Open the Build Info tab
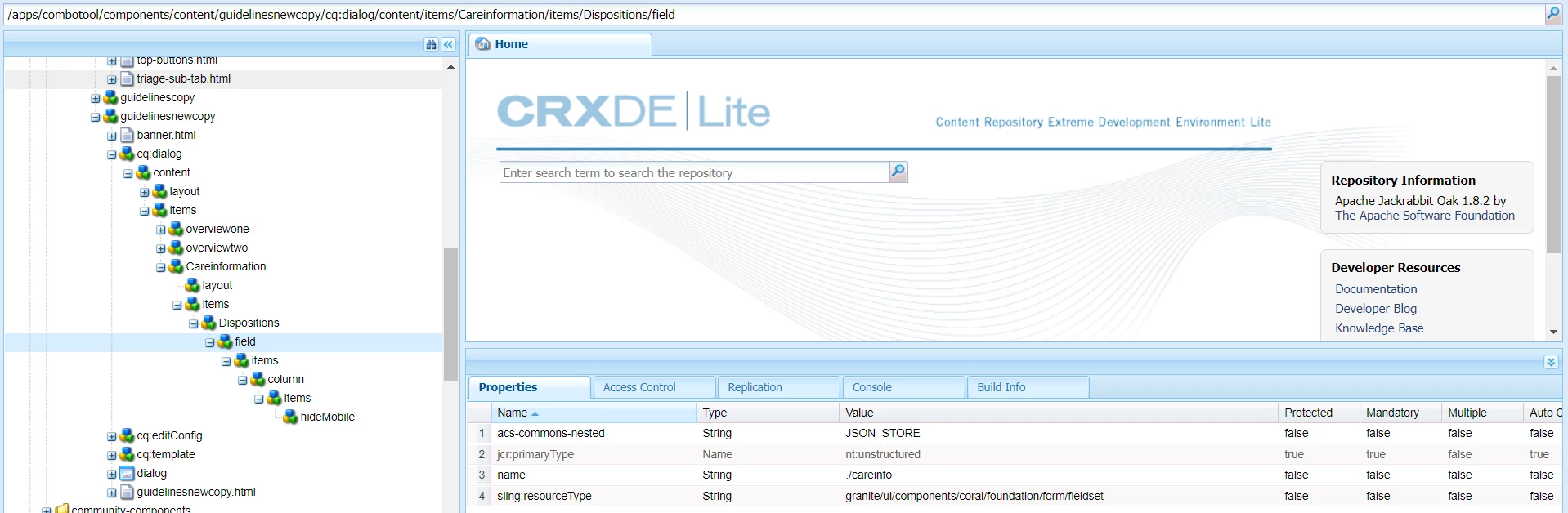 point(1028,387)
